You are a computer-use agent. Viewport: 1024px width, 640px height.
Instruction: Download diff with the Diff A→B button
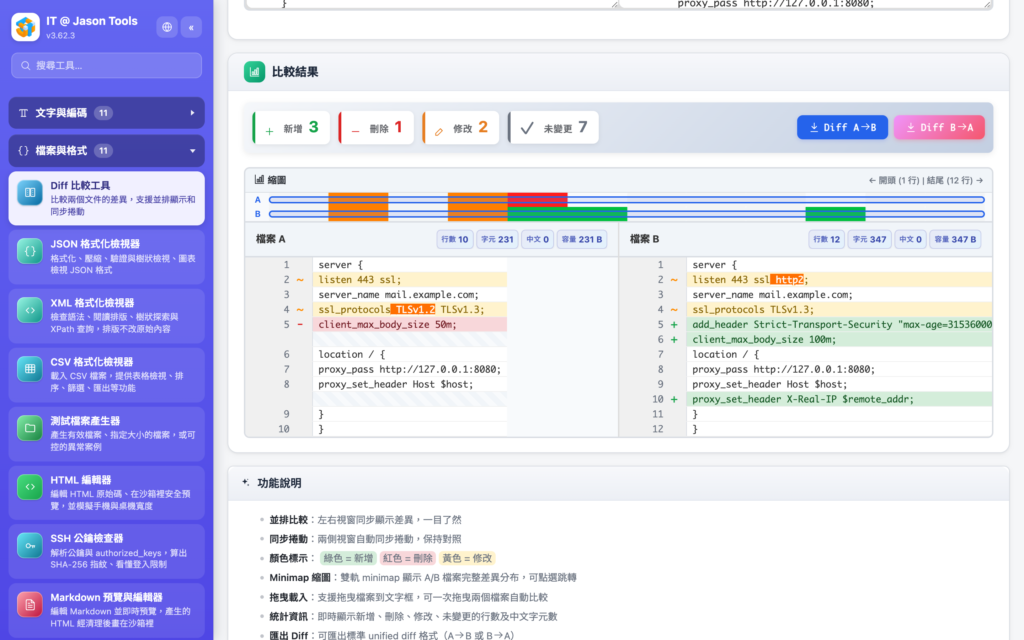(x=842, y=127)
